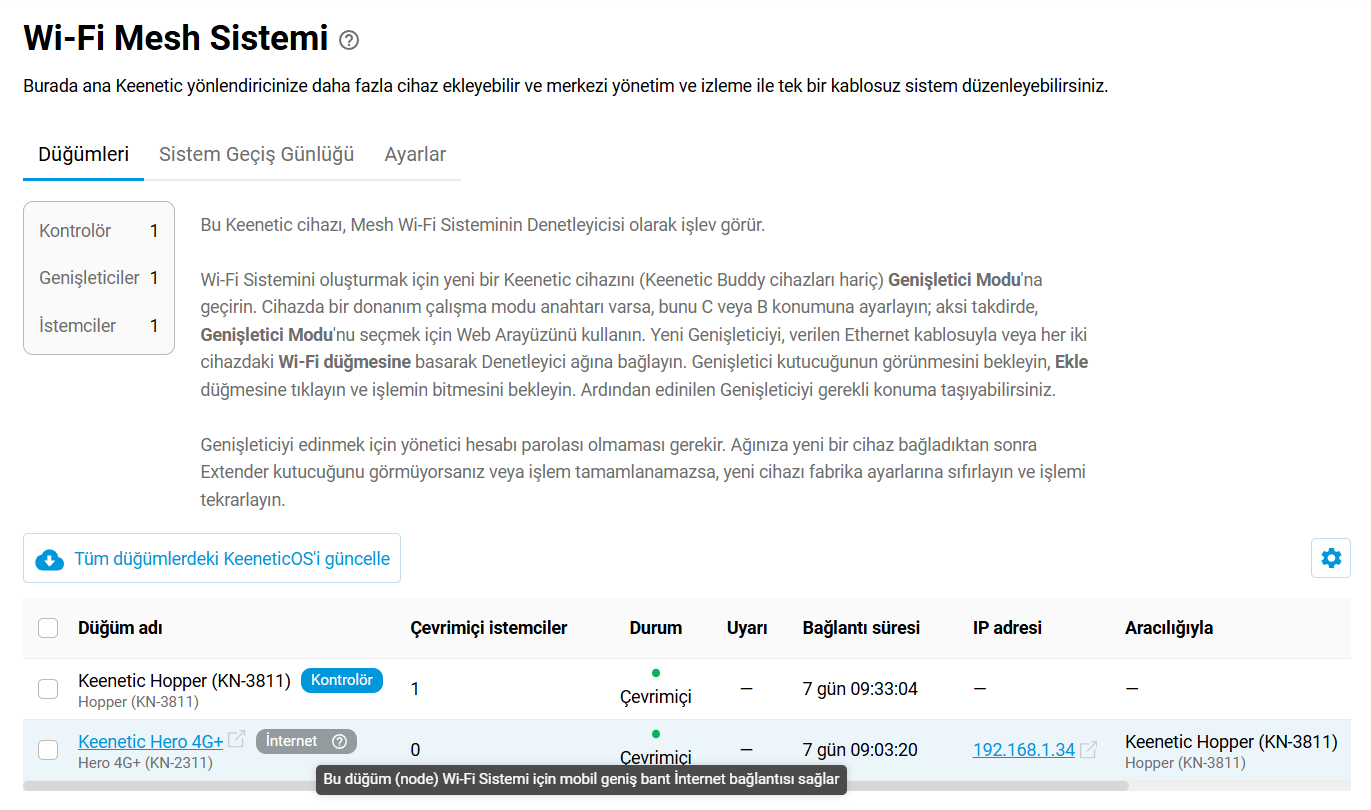
Task: Select all nodes with header checkbox
Action: (48, 628)
